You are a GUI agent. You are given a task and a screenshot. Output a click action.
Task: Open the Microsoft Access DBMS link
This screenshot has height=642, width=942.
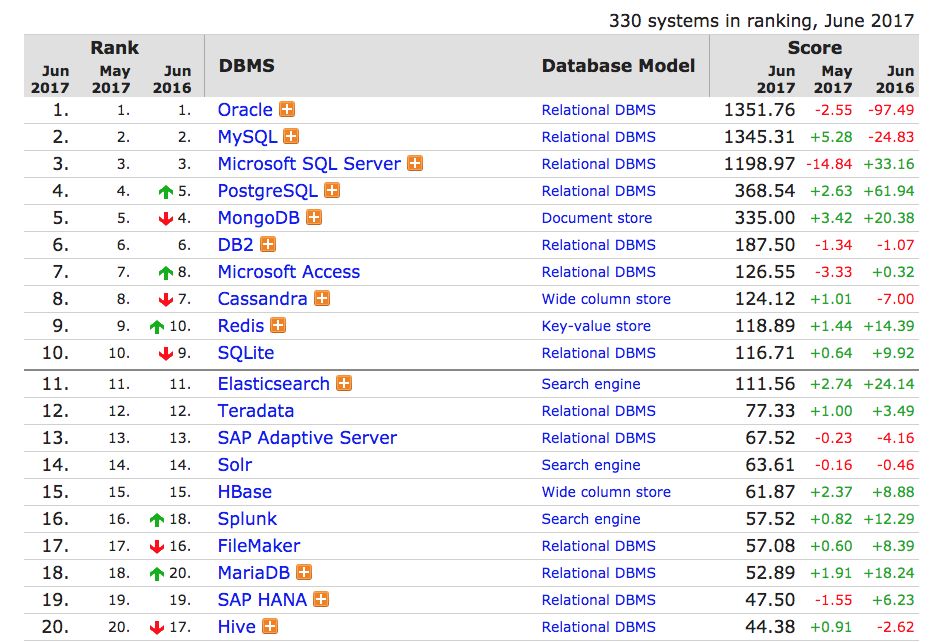pyautogui.click(x=288, y=272)
